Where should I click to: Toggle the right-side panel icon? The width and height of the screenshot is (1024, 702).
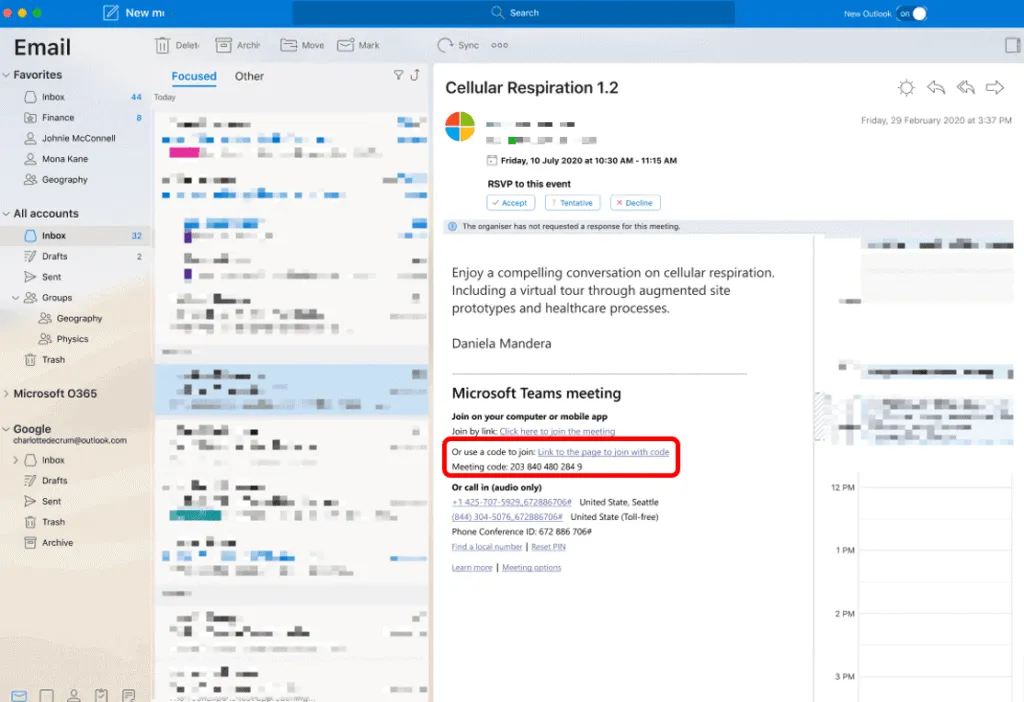tap(1012, 45)
